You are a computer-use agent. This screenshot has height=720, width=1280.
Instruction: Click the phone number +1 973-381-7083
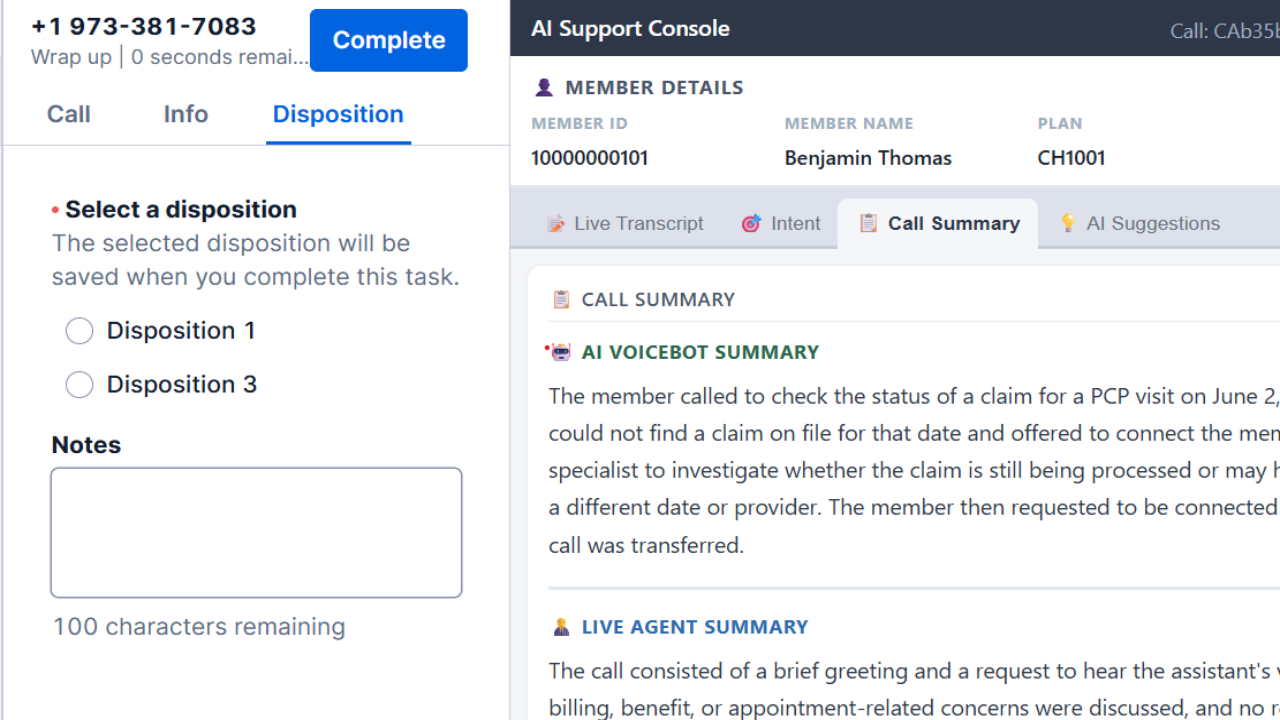click(144, 26)
